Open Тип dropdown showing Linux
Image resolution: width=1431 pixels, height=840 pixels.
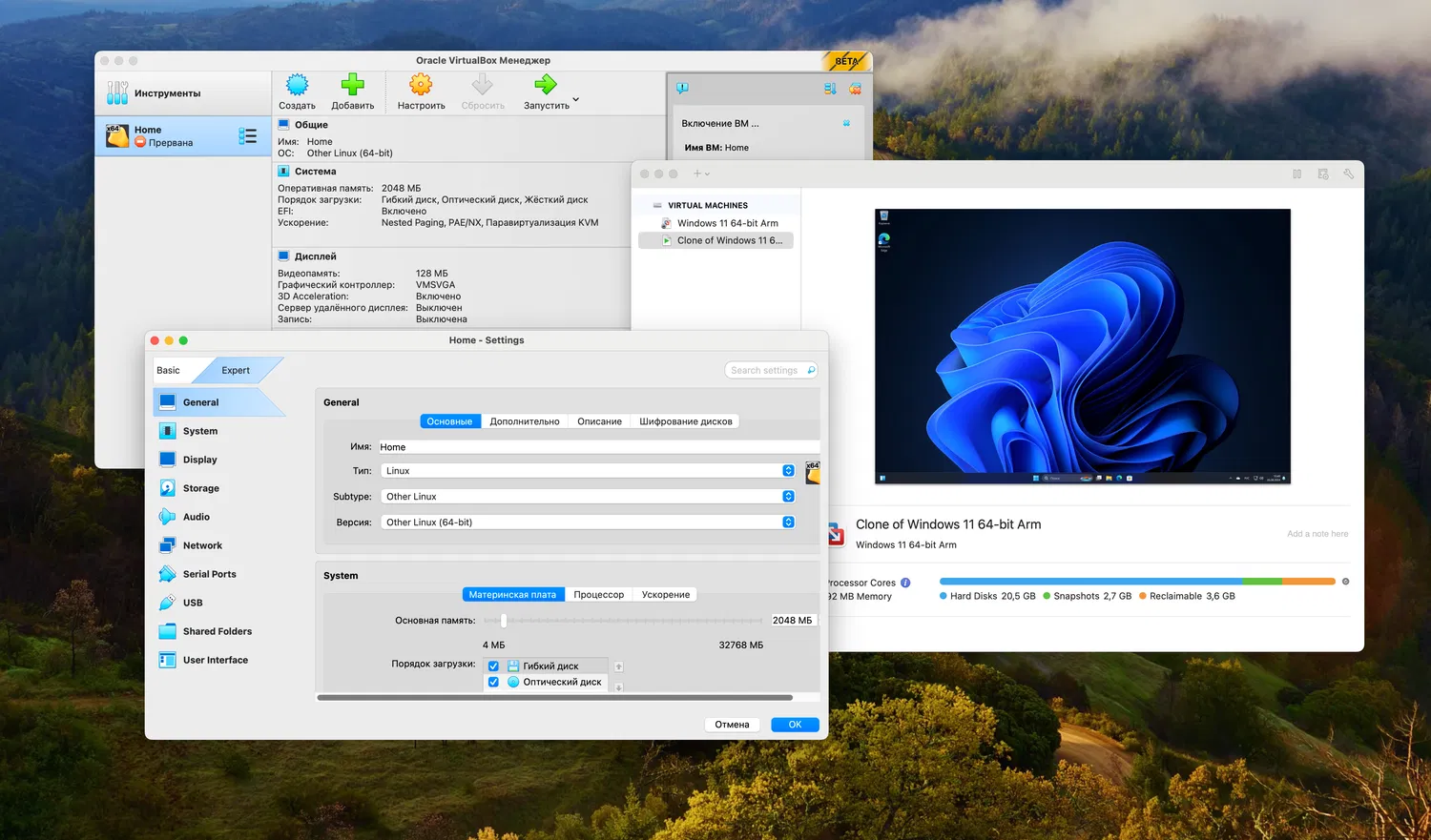pos(588,471)
